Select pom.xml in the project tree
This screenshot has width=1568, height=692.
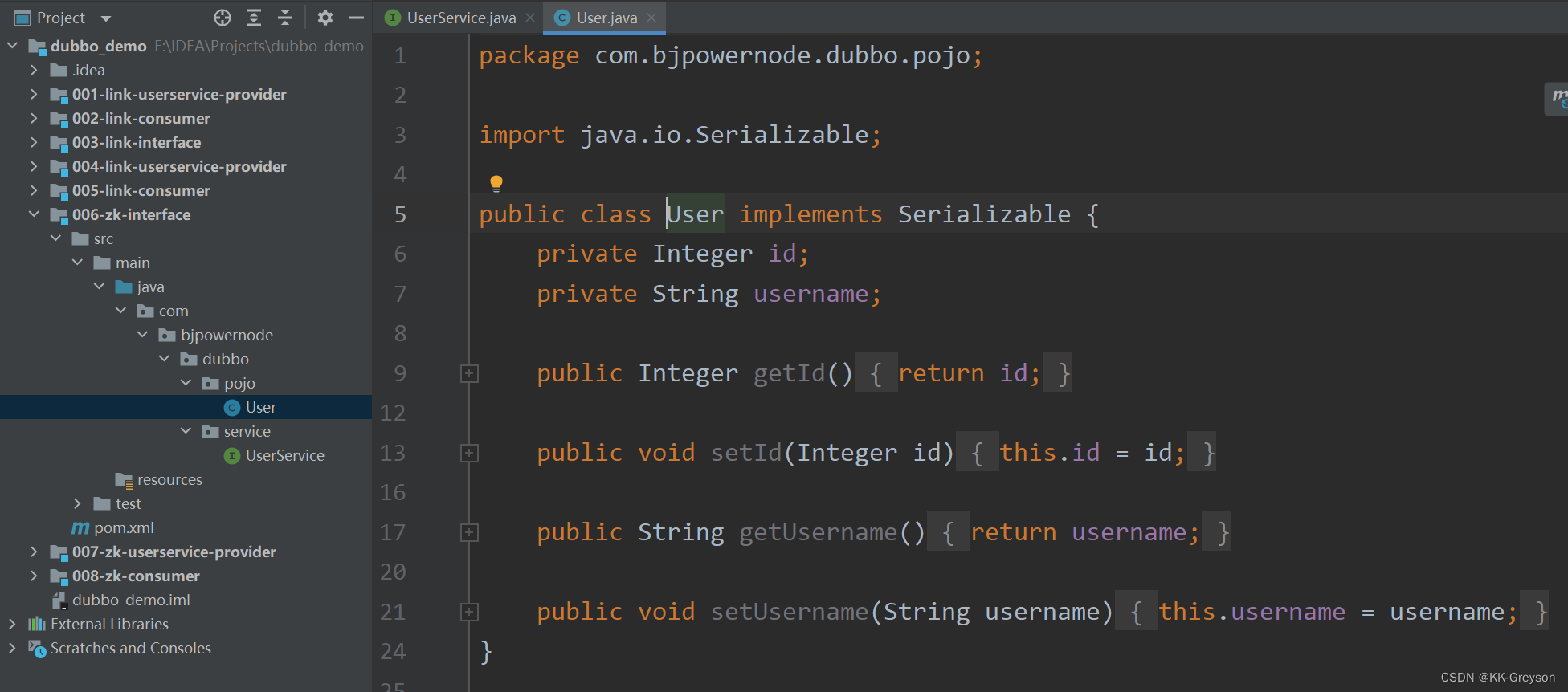pos(186,527)
